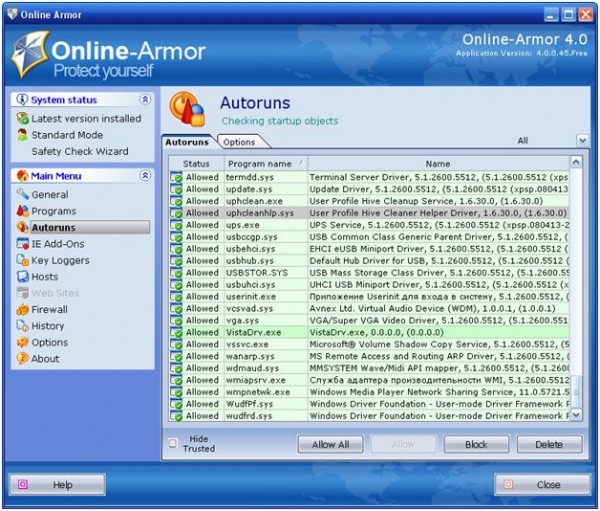Click the Main Menu header icon
Screen dimensions: 600x511
[23, 176]
